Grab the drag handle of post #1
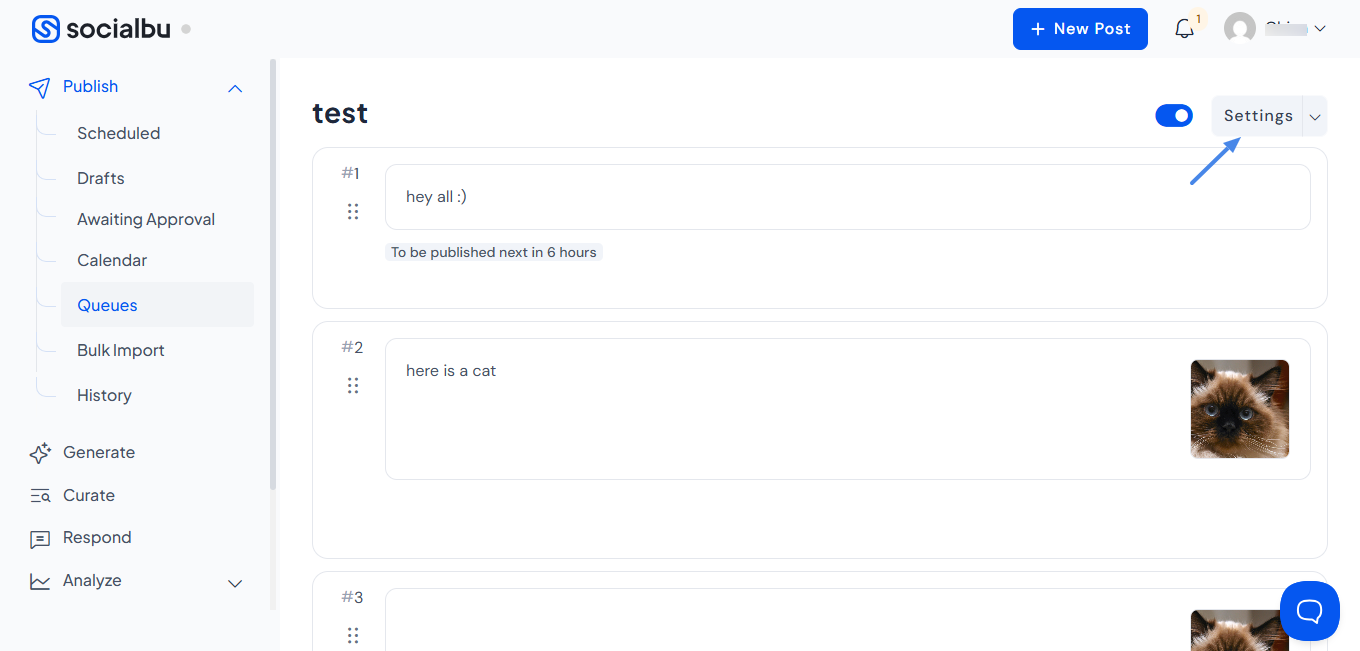The image size is (1360, 651). [x=353, y=211]
